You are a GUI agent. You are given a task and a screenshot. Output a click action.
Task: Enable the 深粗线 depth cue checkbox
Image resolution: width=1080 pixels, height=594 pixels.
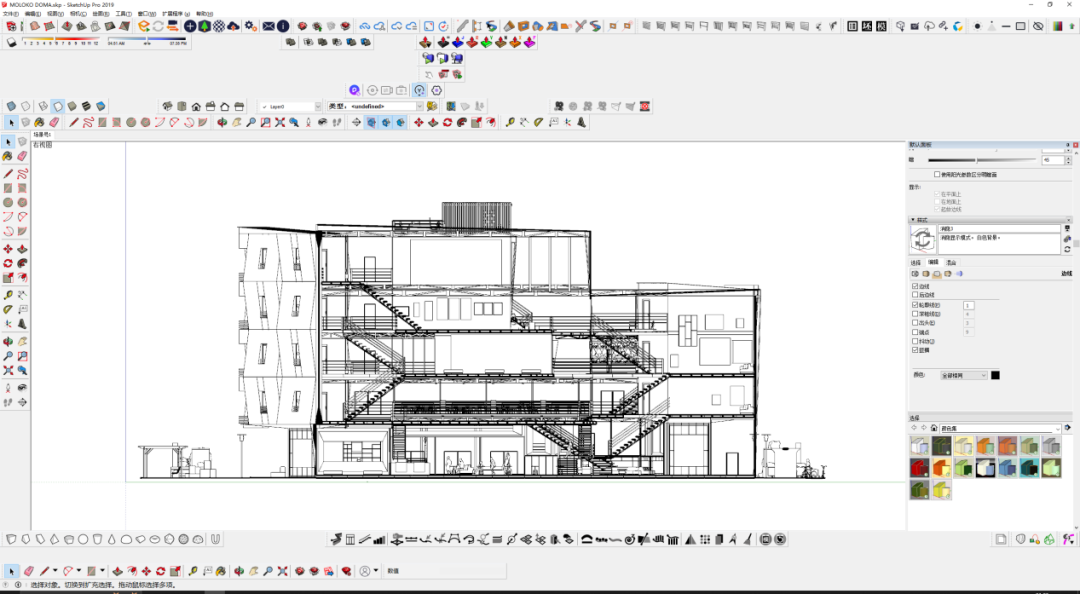click(x=915, y=314)
